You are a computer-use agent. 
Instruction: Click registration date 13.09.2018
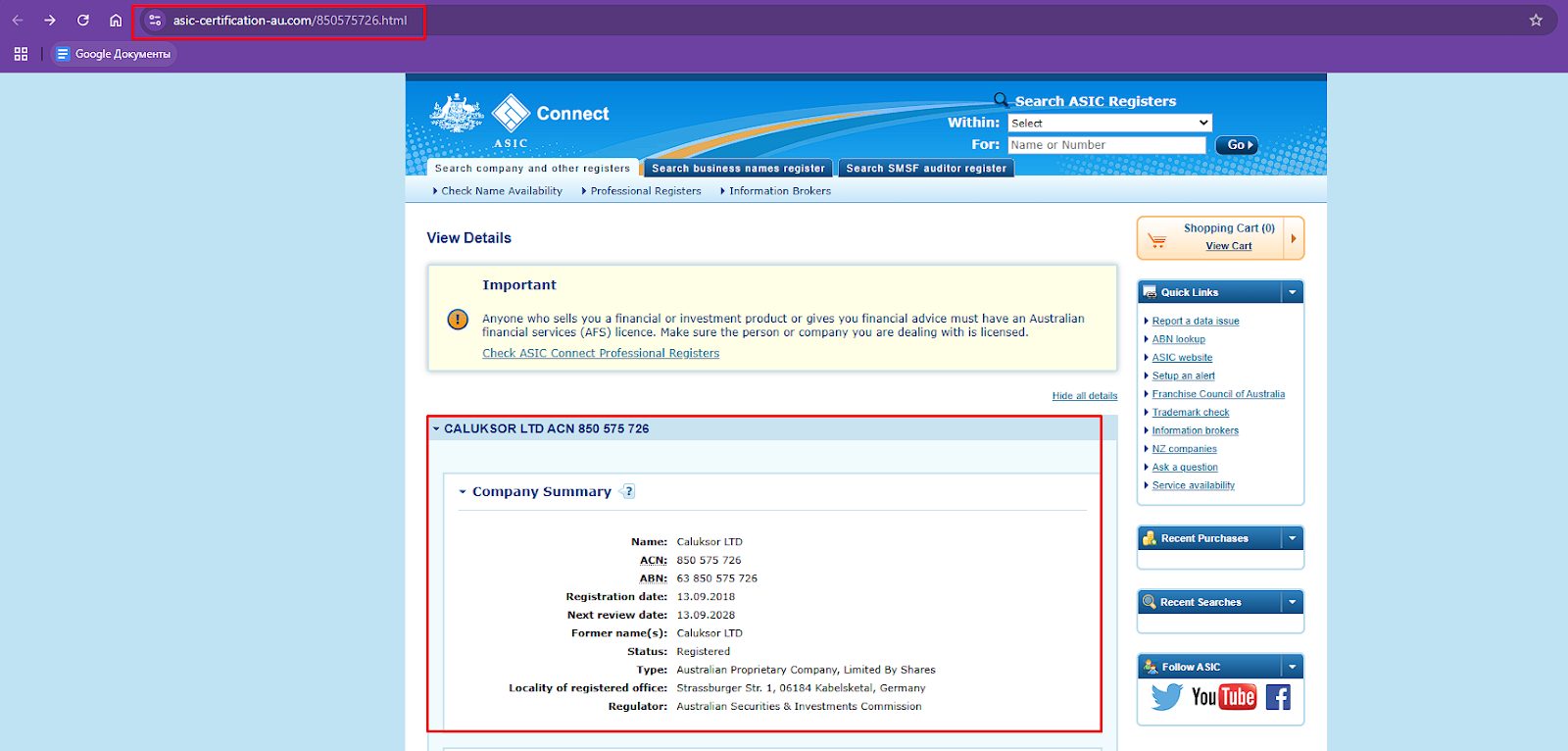pos(706,597)
